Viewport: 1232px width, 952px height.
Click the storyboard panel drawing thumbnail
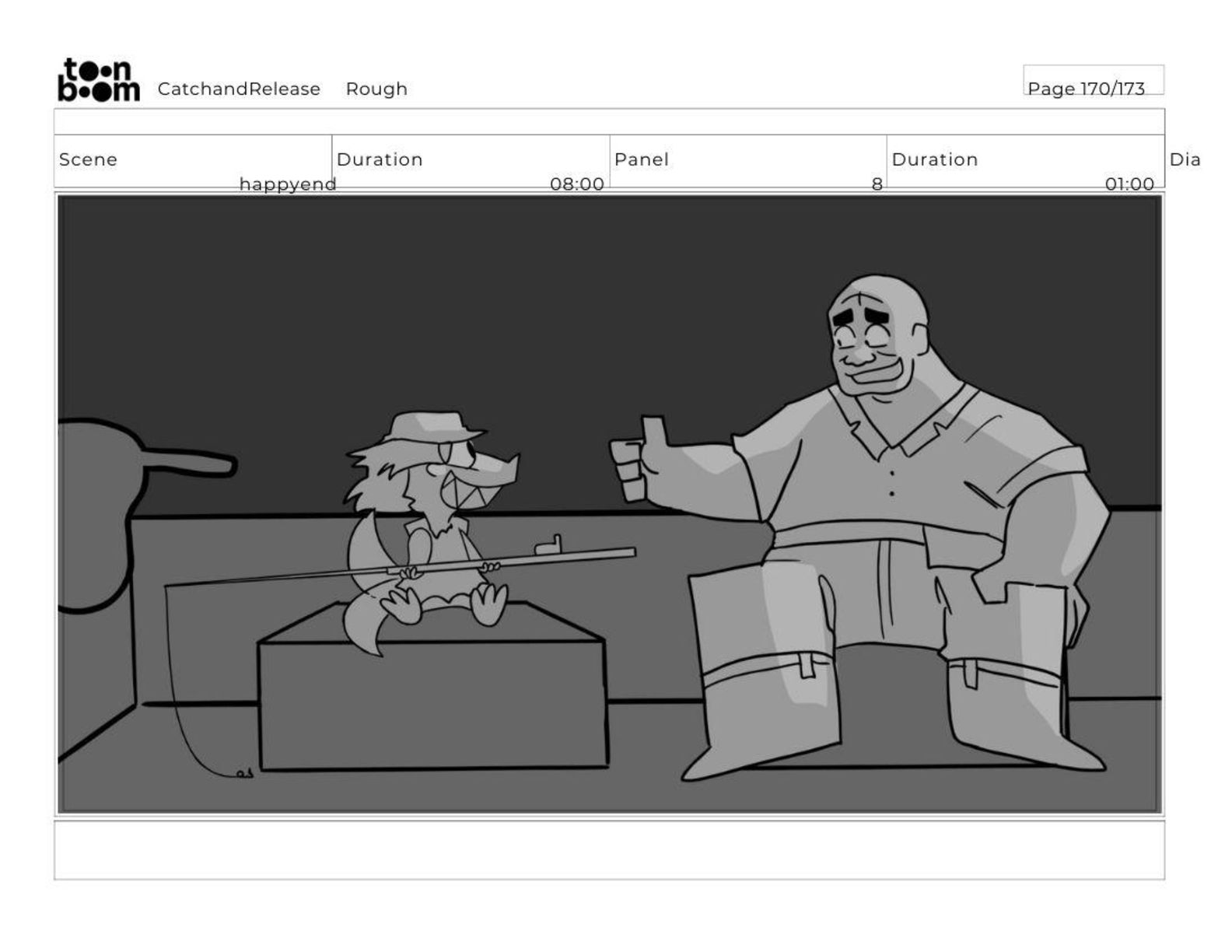tap(610, 504)
